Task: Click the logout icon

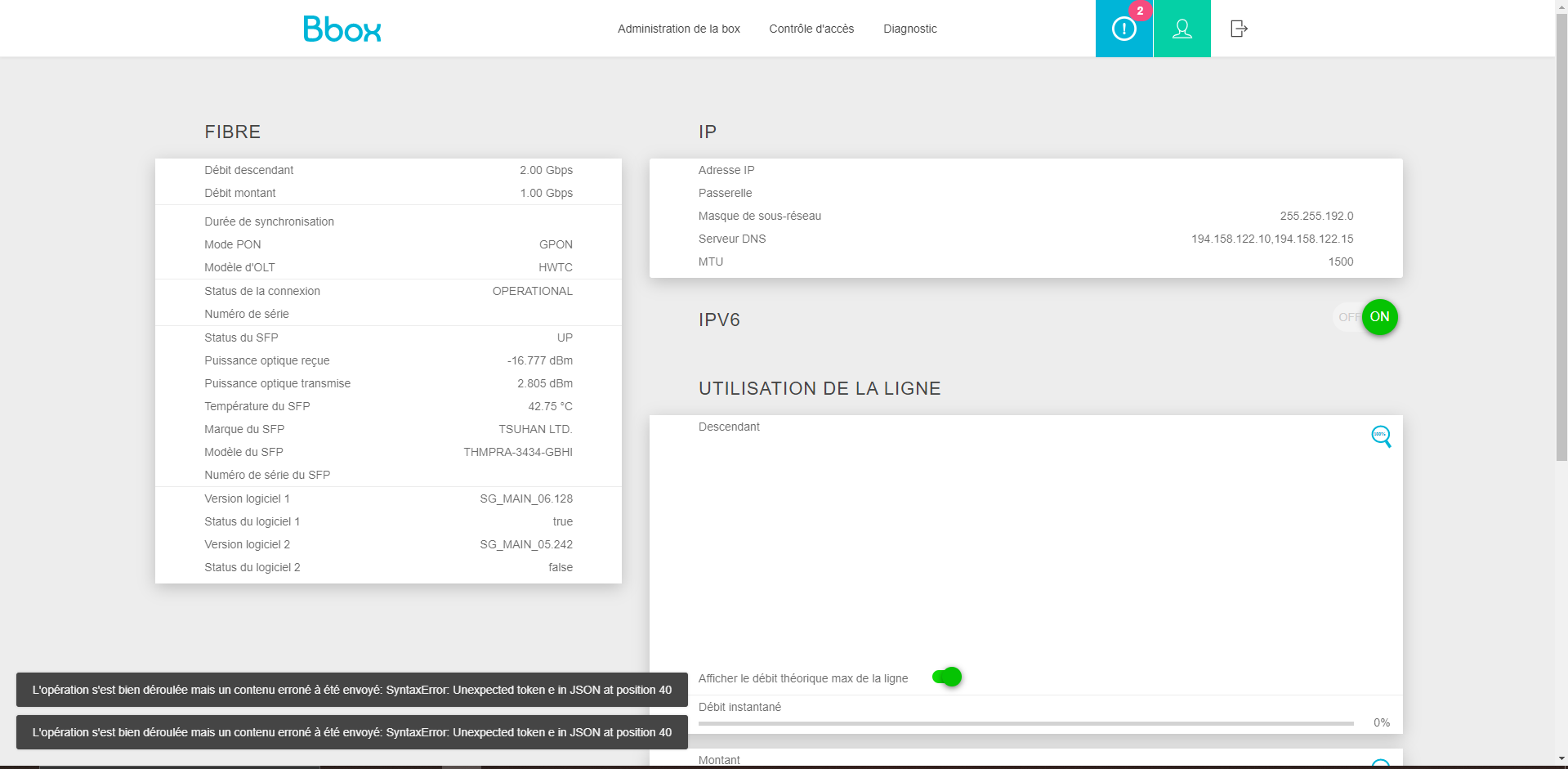Action: [x=1239, y=29]
